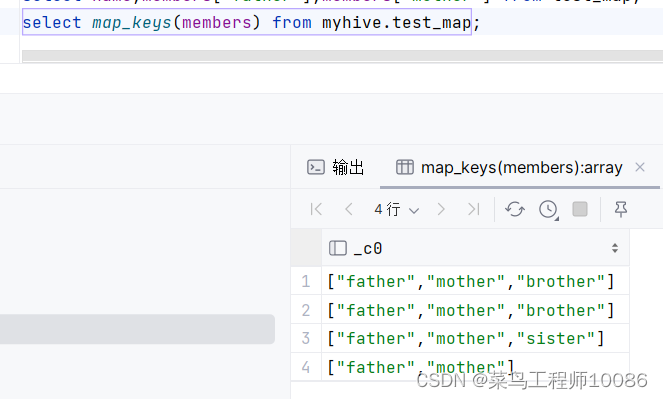
Task: Click the editor horizontal scrollbar
Action: point(342,56)
